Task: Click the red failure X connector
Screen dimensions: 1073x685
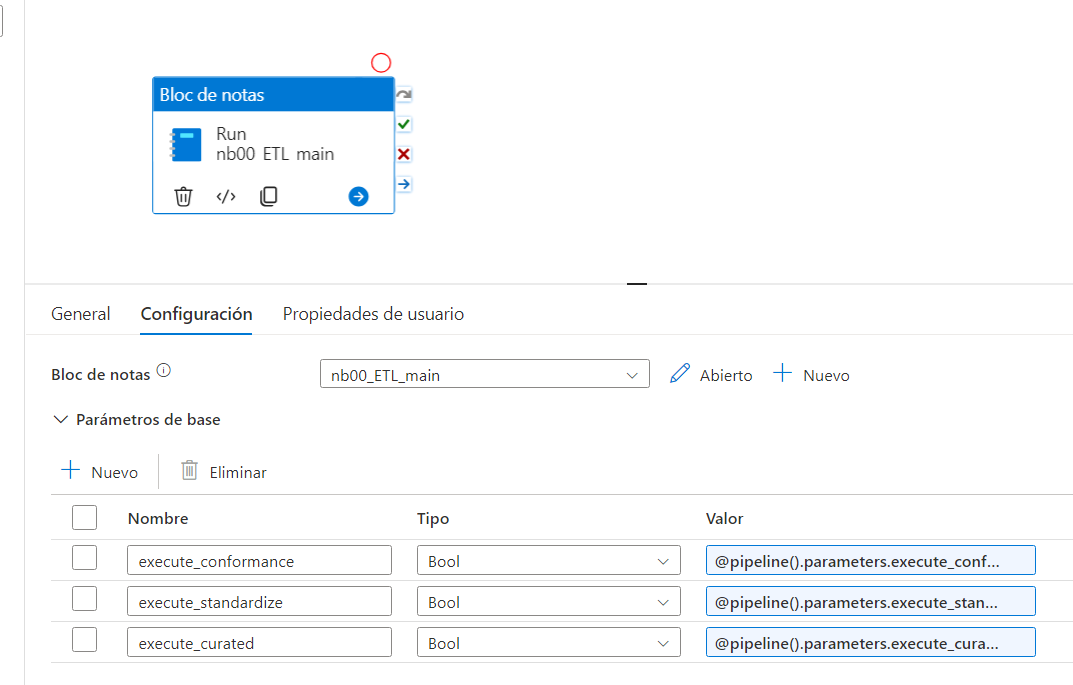Action: click(404, 154)
